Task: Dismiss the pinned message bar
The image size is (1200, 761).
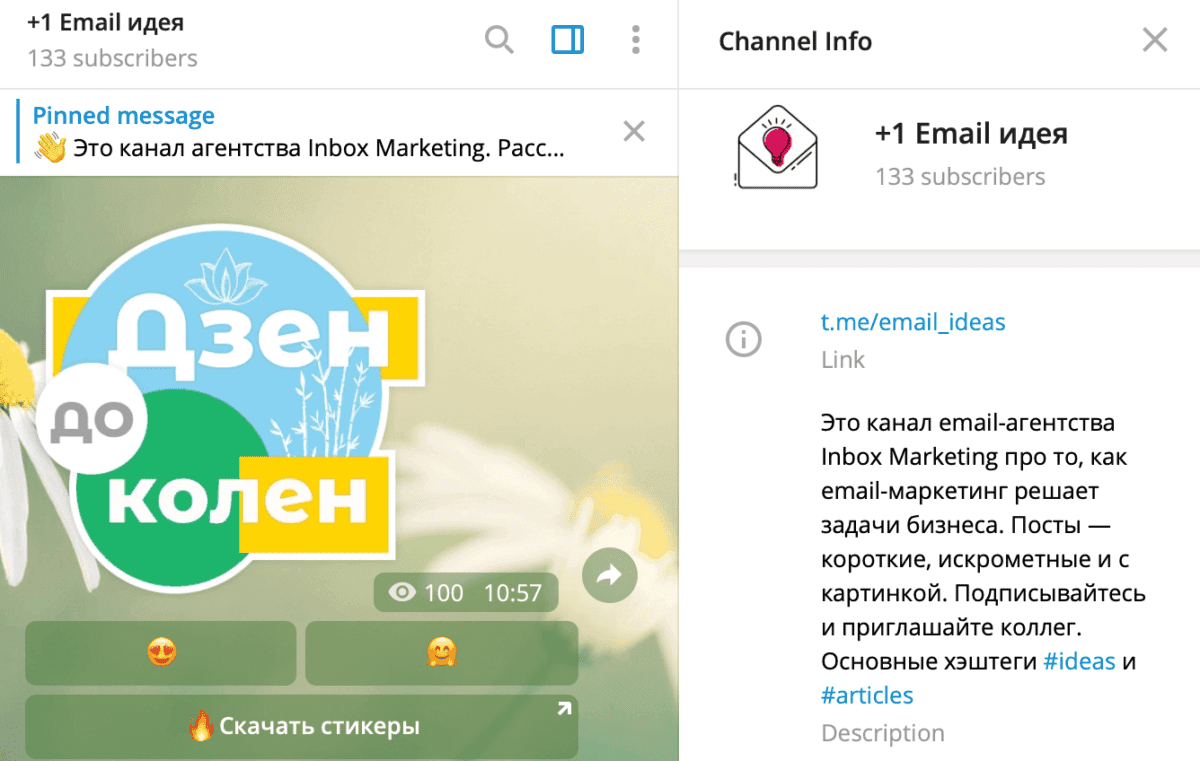Action: (634, 131)
